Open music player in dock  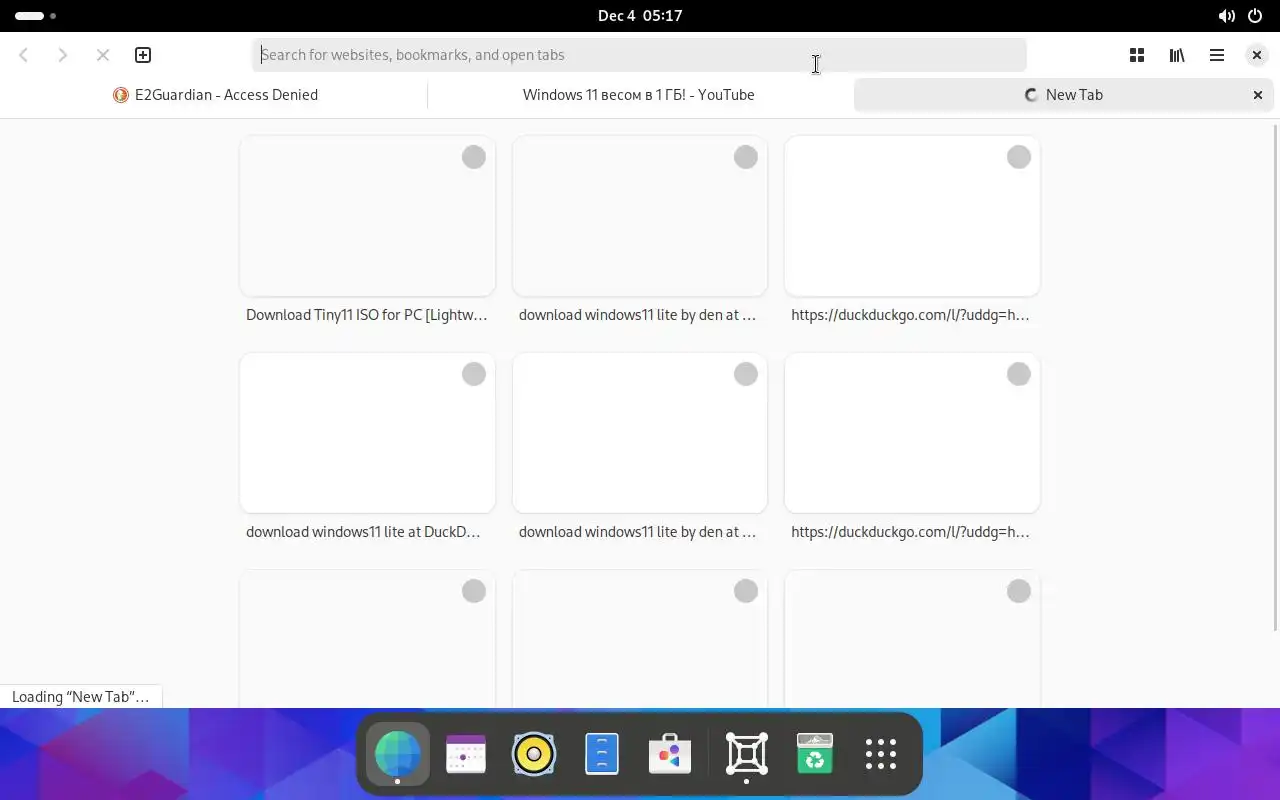[x=534, y=754]
